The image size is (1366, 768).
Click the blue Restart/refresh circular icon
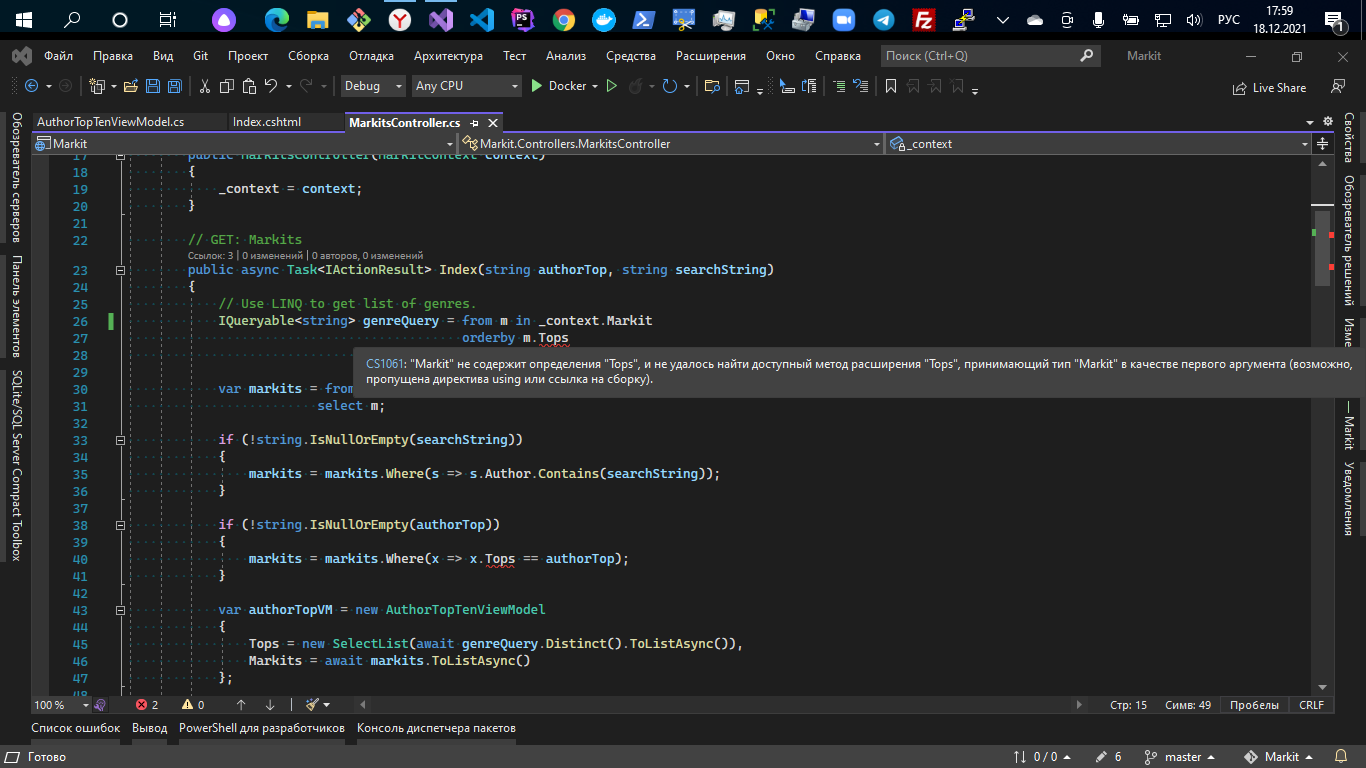[x=669, y=86]
